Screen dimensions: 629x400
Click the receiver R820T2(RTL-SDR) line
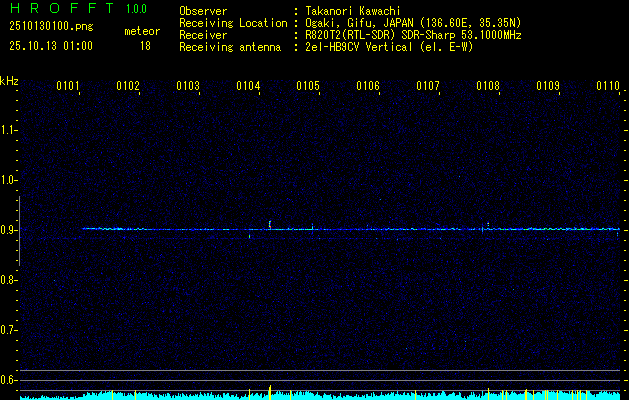tap(413, 35)
